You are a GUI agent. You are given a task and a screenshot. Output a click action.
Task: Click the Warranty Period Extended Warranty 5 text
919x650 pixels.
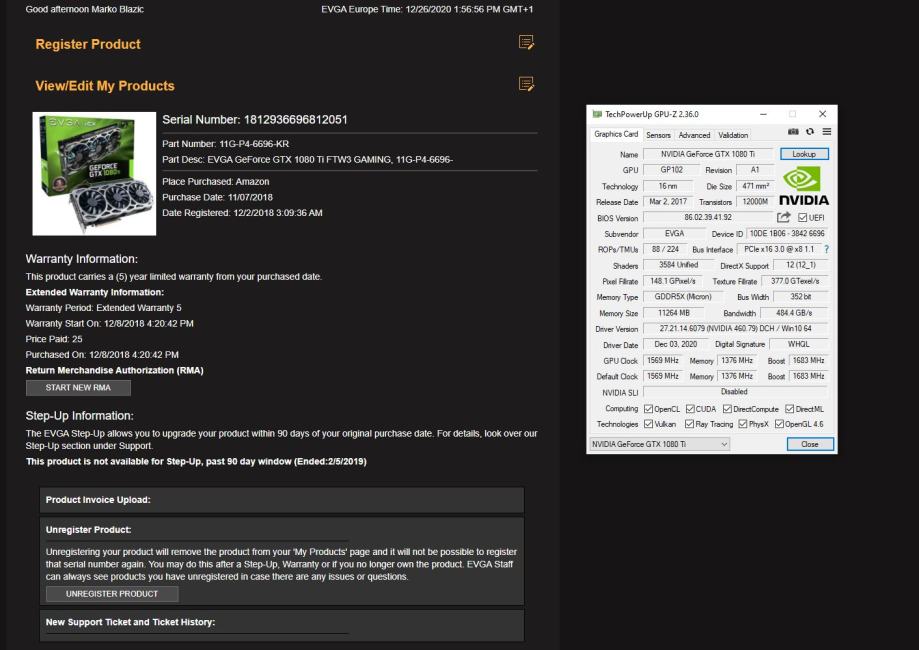[104, 308]
